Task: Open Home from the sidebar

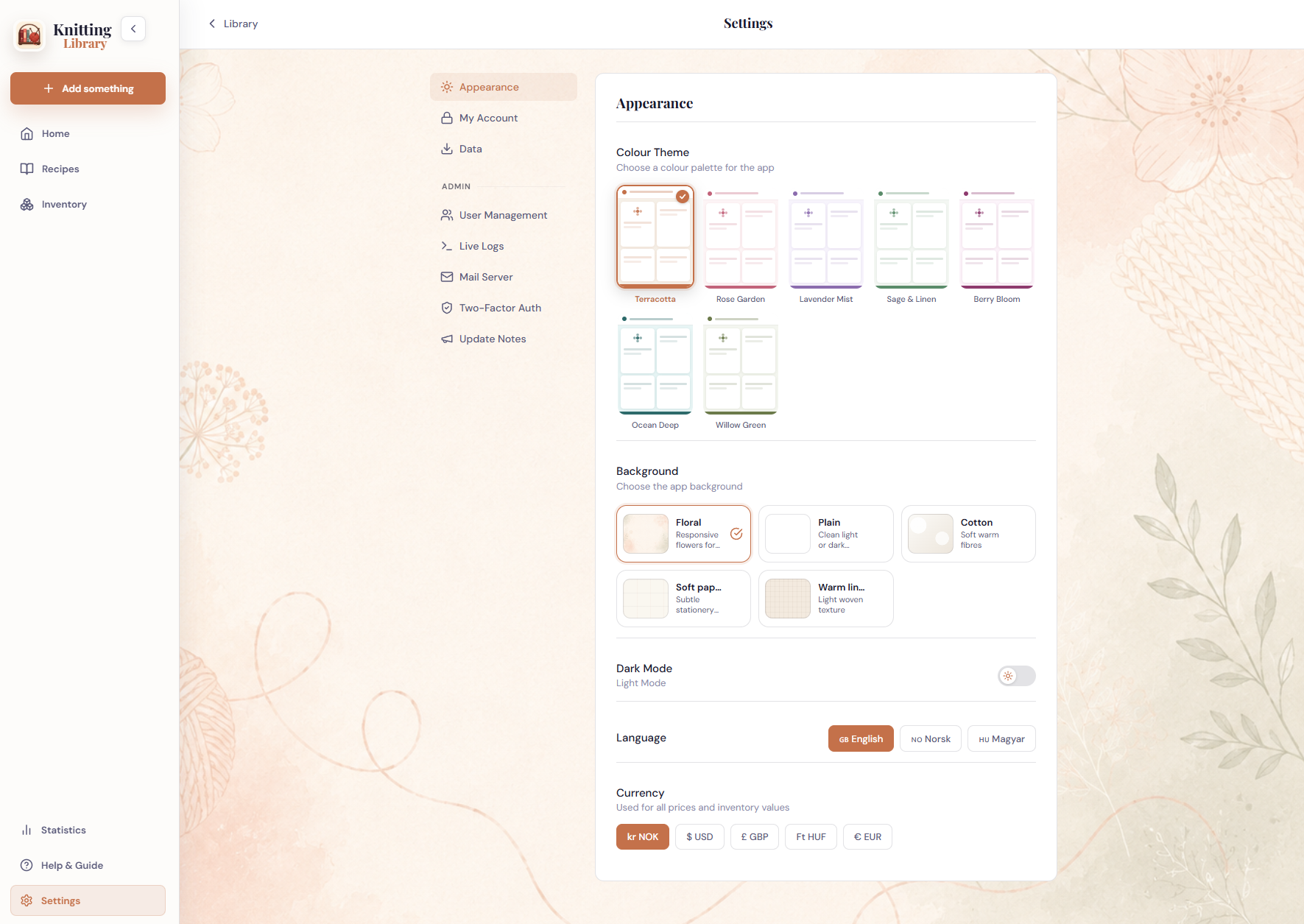Action: tap(88, 133)
